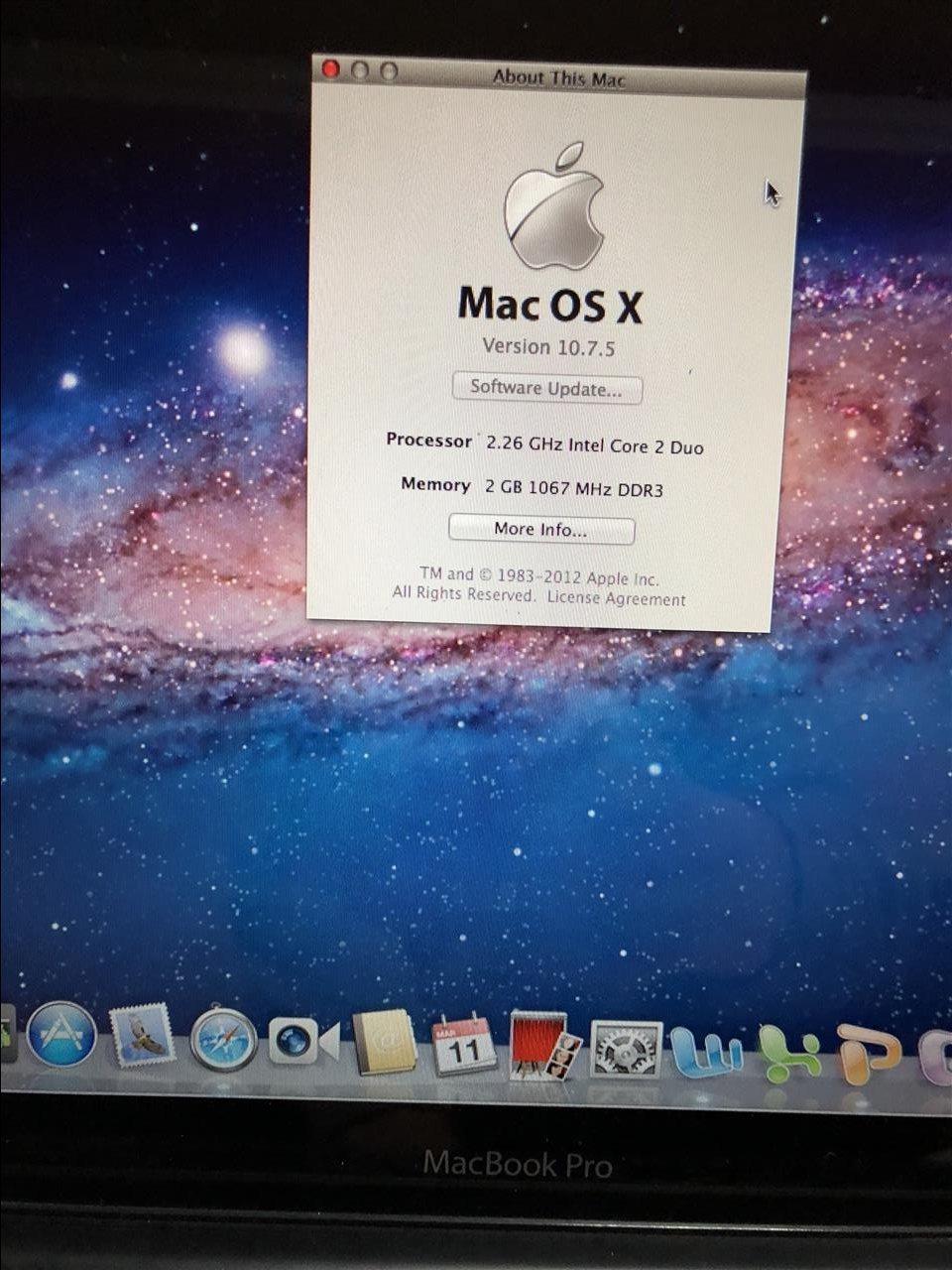Click the About This Mac title bar
Image resolution: width=952 pixels, height=1270 pixels.
tap(559, 77)
